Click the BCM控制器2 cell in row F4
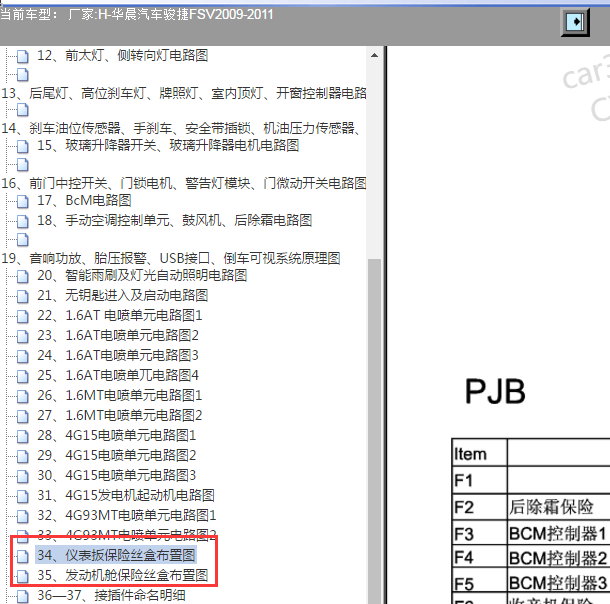This screenshot has width=610, height=604. 559,558
